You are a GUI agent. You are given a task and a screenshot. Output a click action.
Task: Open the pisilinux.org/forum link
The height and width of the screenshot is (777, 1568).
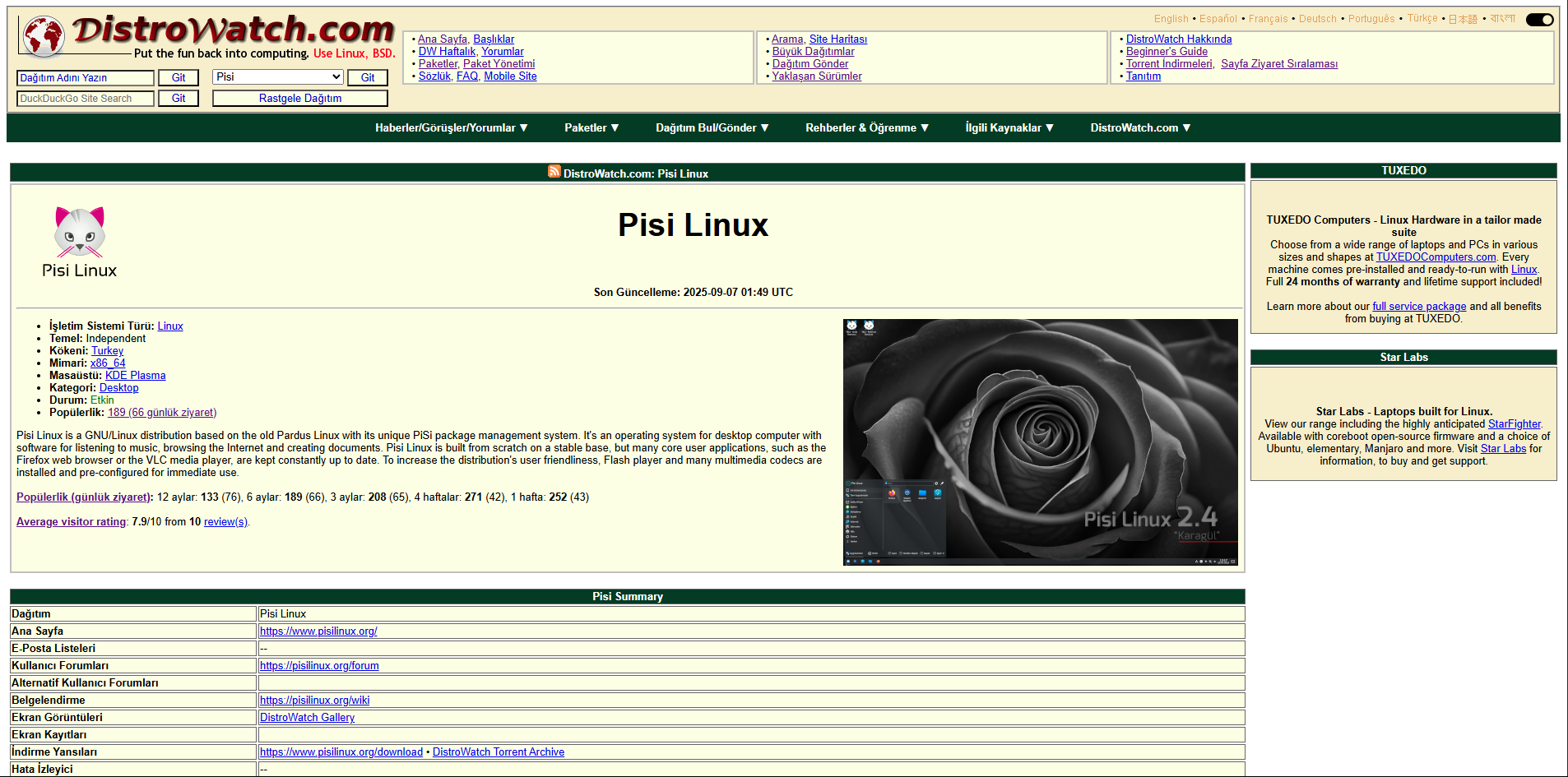pos(319,665)
